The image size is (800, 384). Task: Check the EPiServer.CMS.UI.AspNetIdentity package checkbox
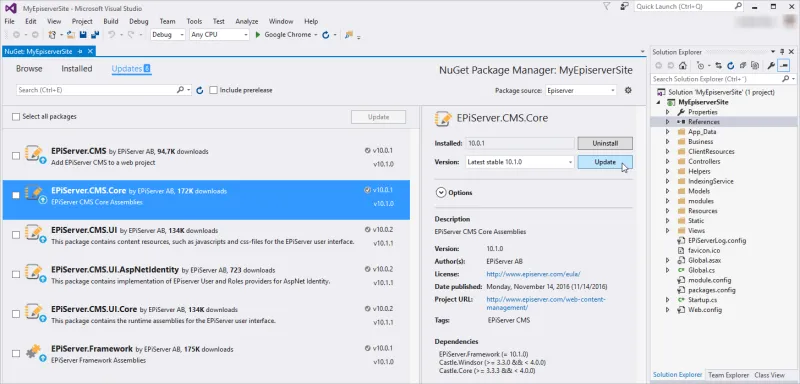coord(16,274)
